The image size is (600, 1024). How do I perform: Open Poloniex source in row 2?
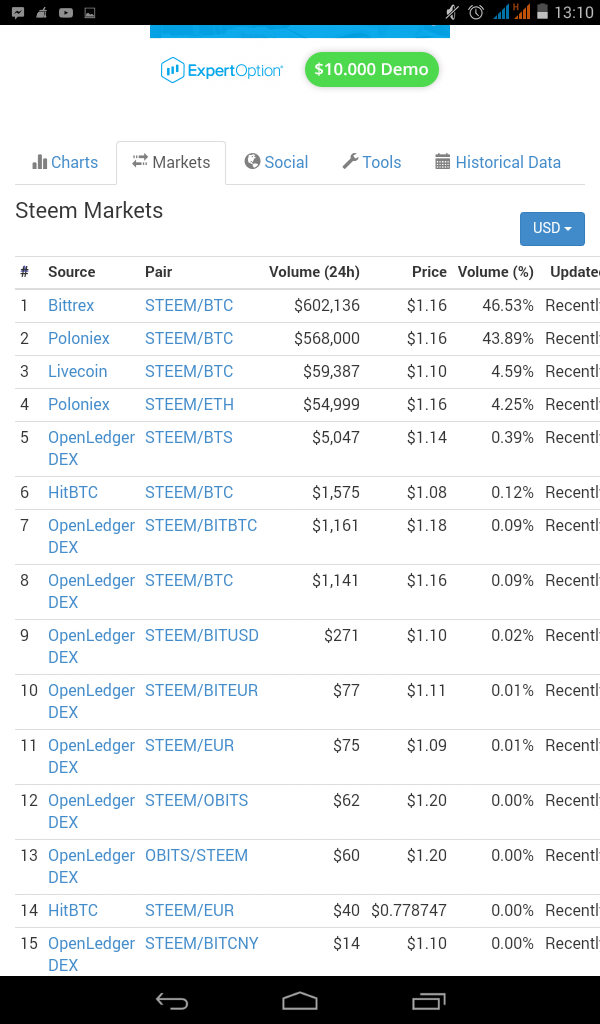79,338
